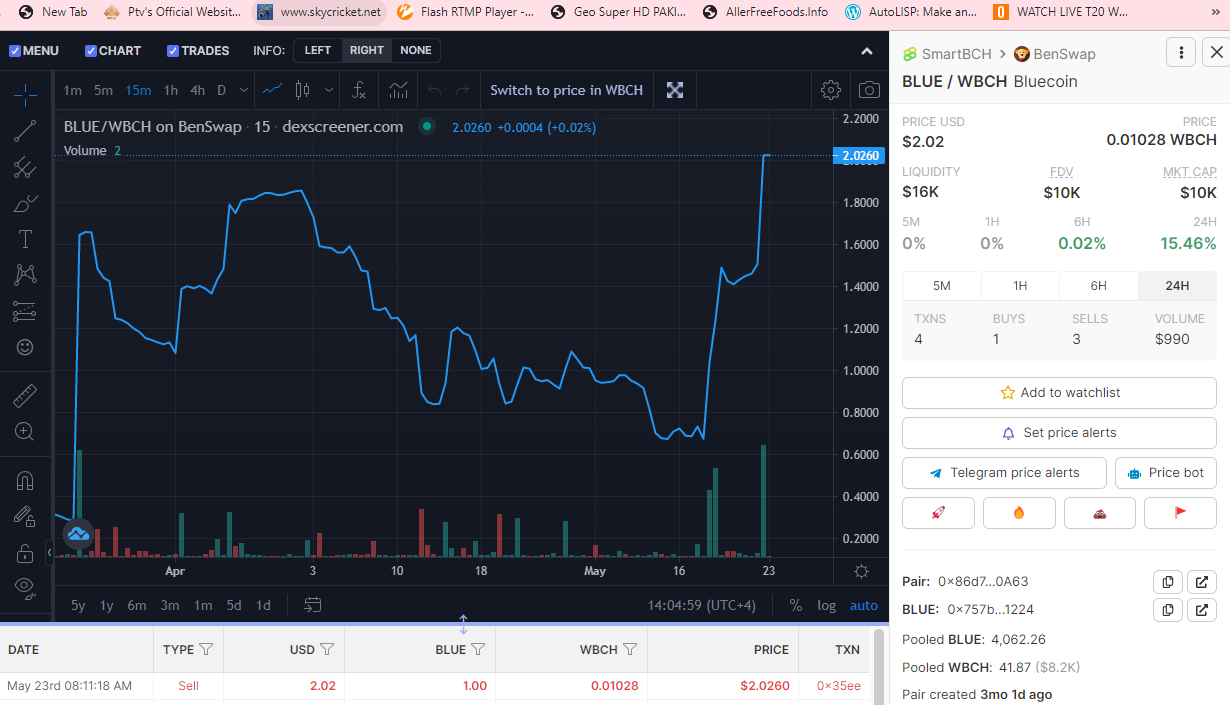Open the timezone 14:04:59 (UTC+4) menu
Screen dimensions: 1230x705
(x=702, y=605)
